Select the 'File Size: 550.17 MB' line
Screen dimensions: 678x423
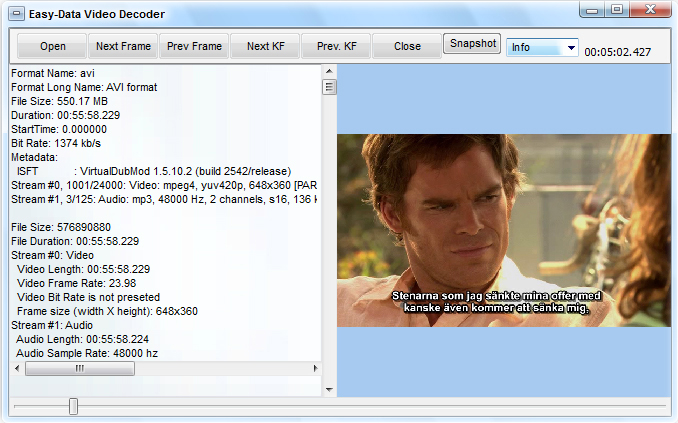click(x=59, y=101)
